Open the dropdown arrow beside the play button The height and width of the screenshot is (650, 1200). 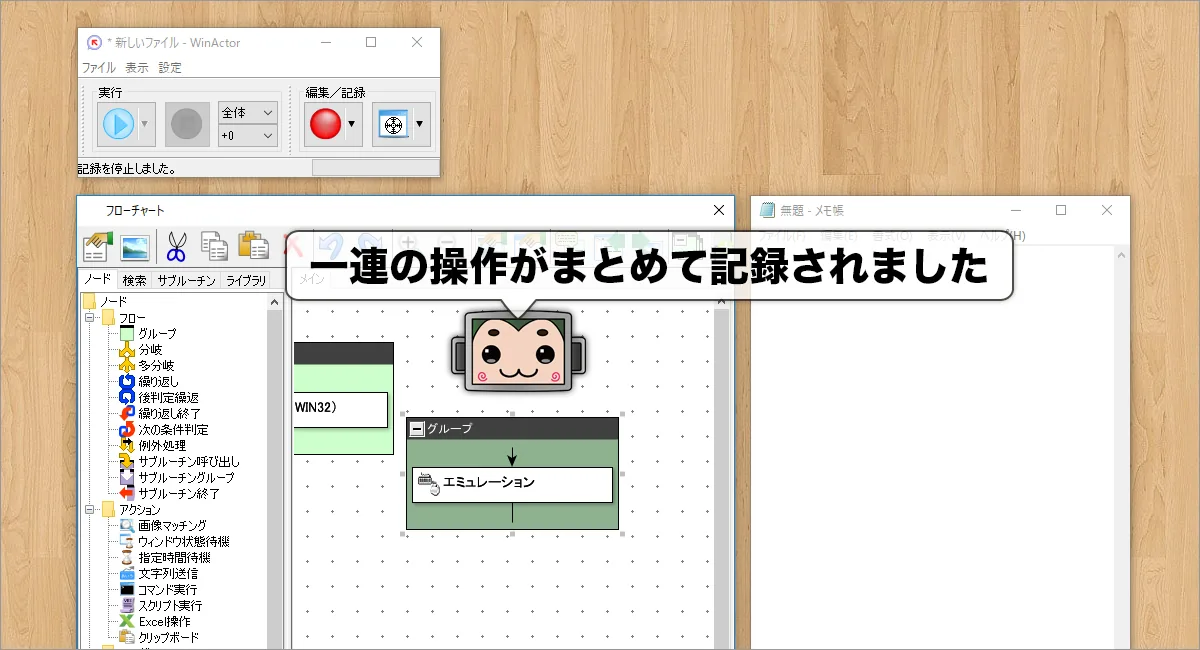point(145,124)
